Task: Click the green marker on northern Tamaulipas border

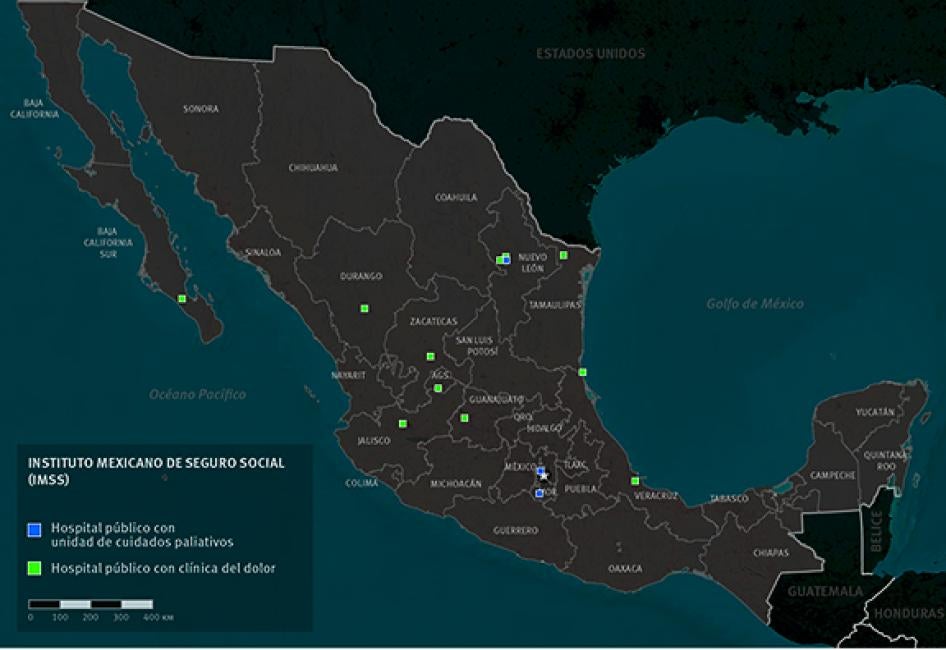Action: (563, 255)
